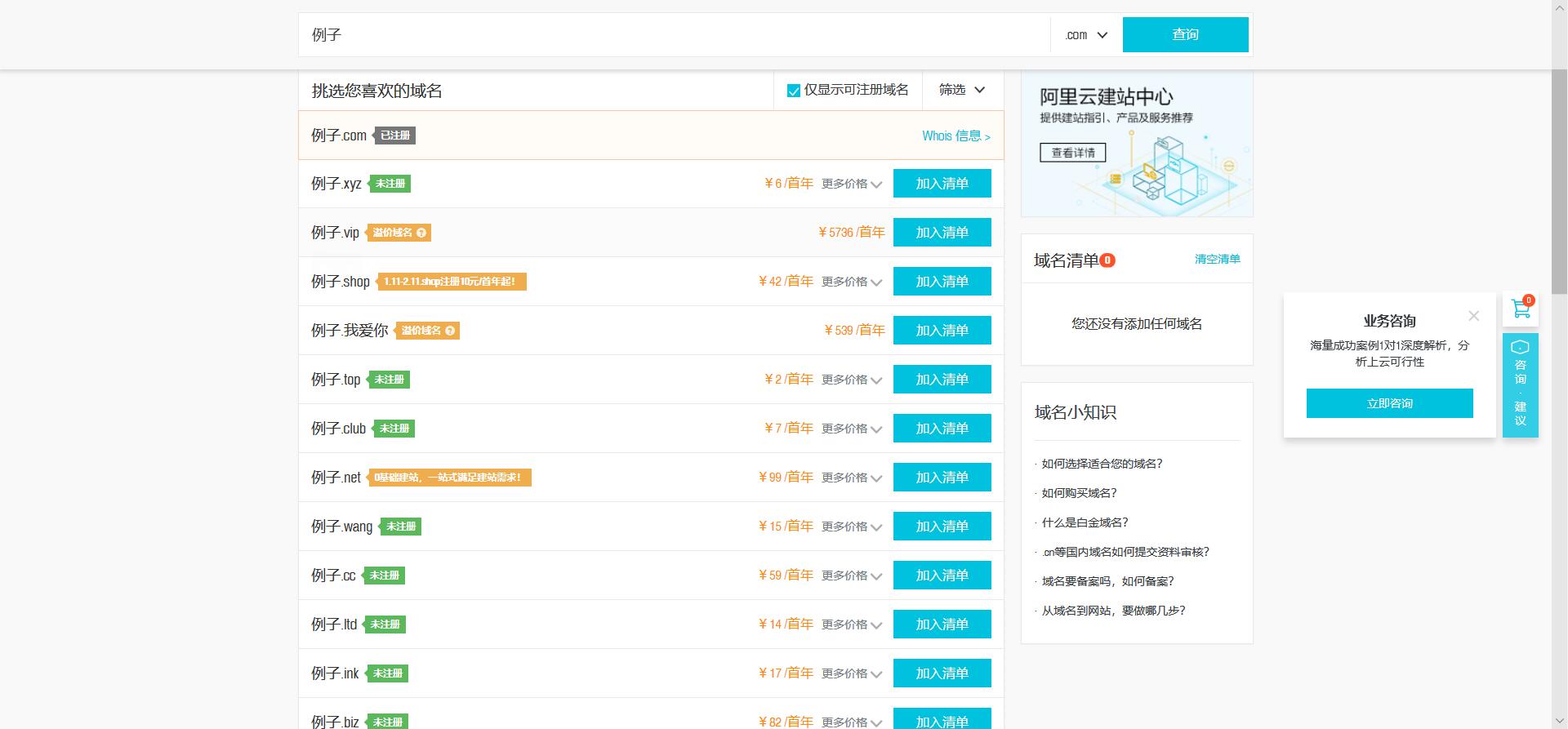Click the domain search input field

[674, 35]
